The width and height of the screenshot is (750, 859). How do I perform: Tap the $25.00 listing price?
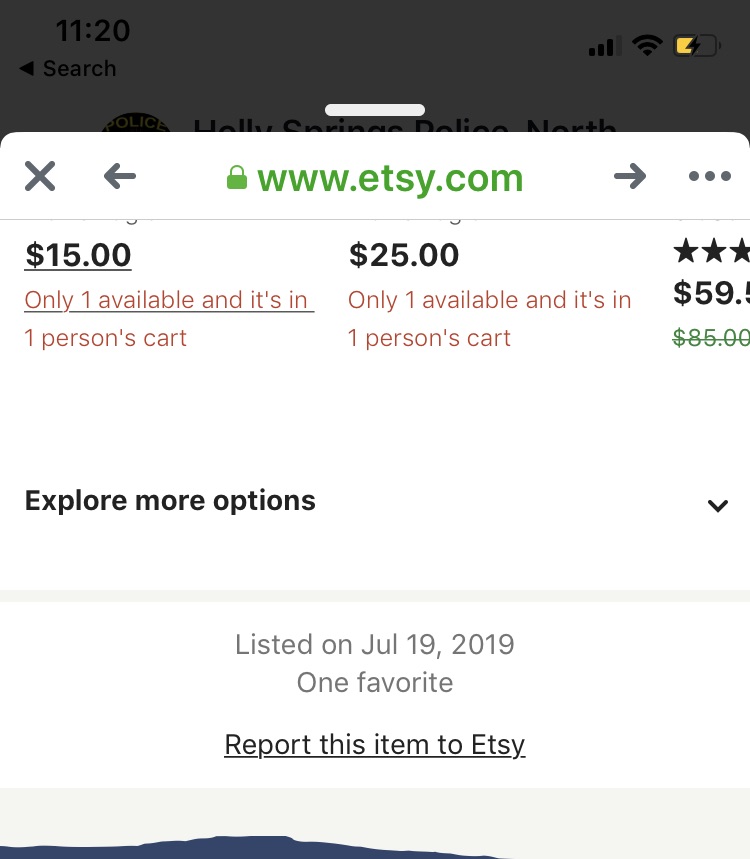pos(404,255)
